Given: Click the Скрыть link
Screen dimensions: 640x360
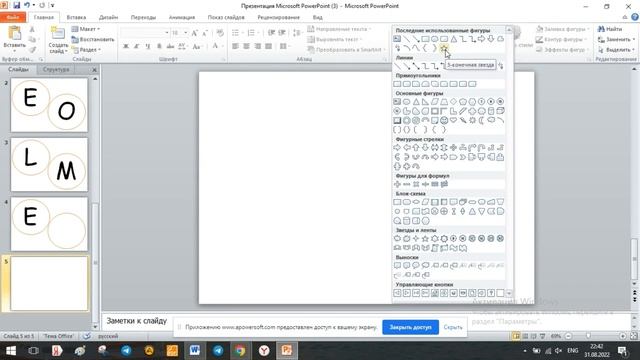Looking at the screenshot, I should pos(453,327).
